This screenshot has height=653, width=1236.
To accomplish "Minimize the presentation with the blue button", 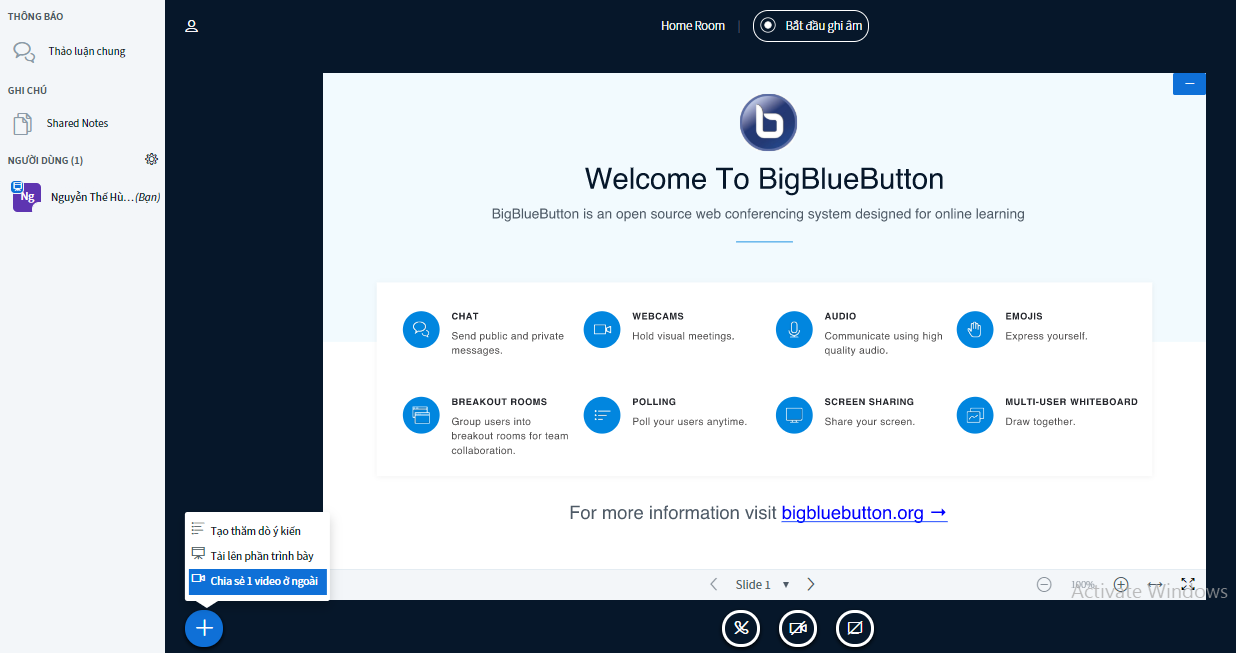I will 1189,84.
